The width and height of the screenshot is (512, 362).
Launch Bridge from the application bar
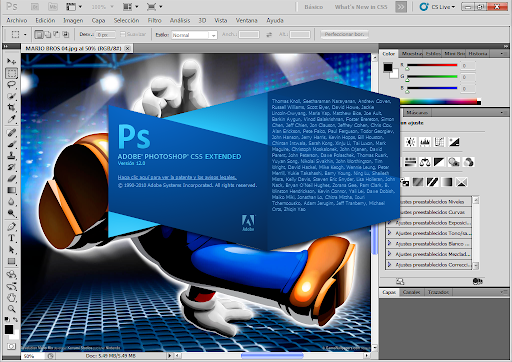[35, 7]
